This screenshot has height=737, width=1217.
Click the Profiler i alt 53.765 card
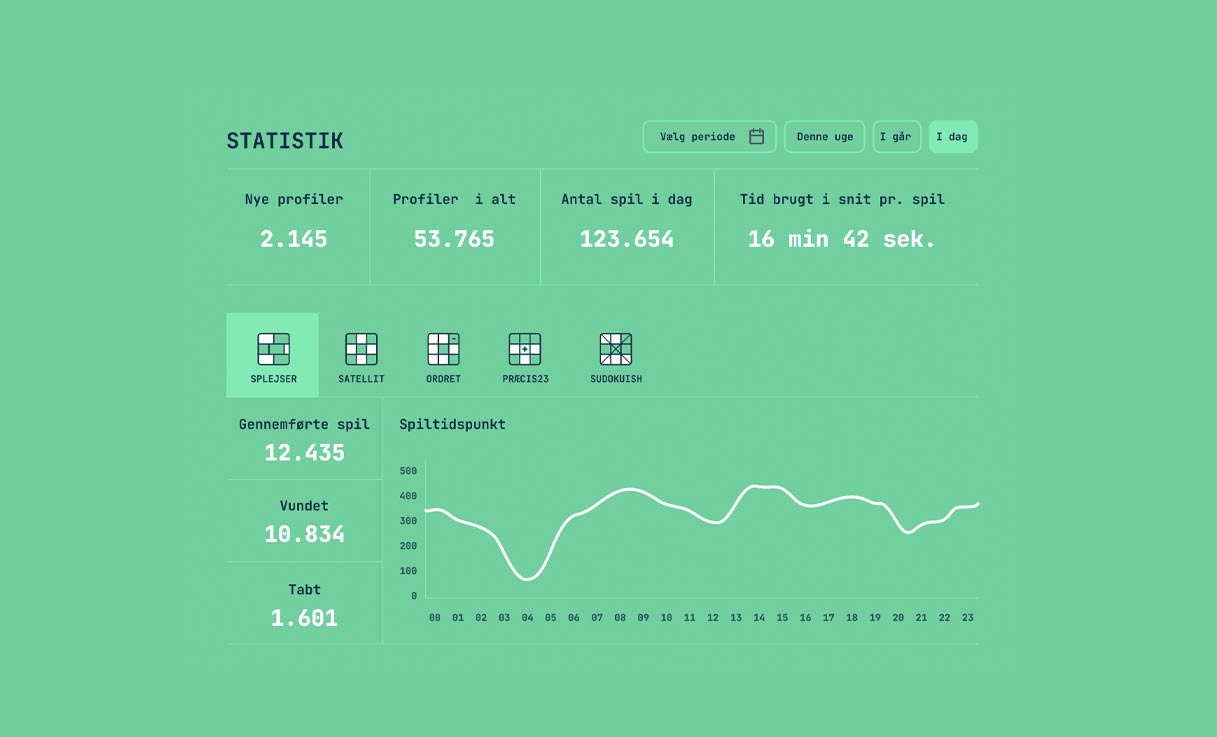pos(455,227)
